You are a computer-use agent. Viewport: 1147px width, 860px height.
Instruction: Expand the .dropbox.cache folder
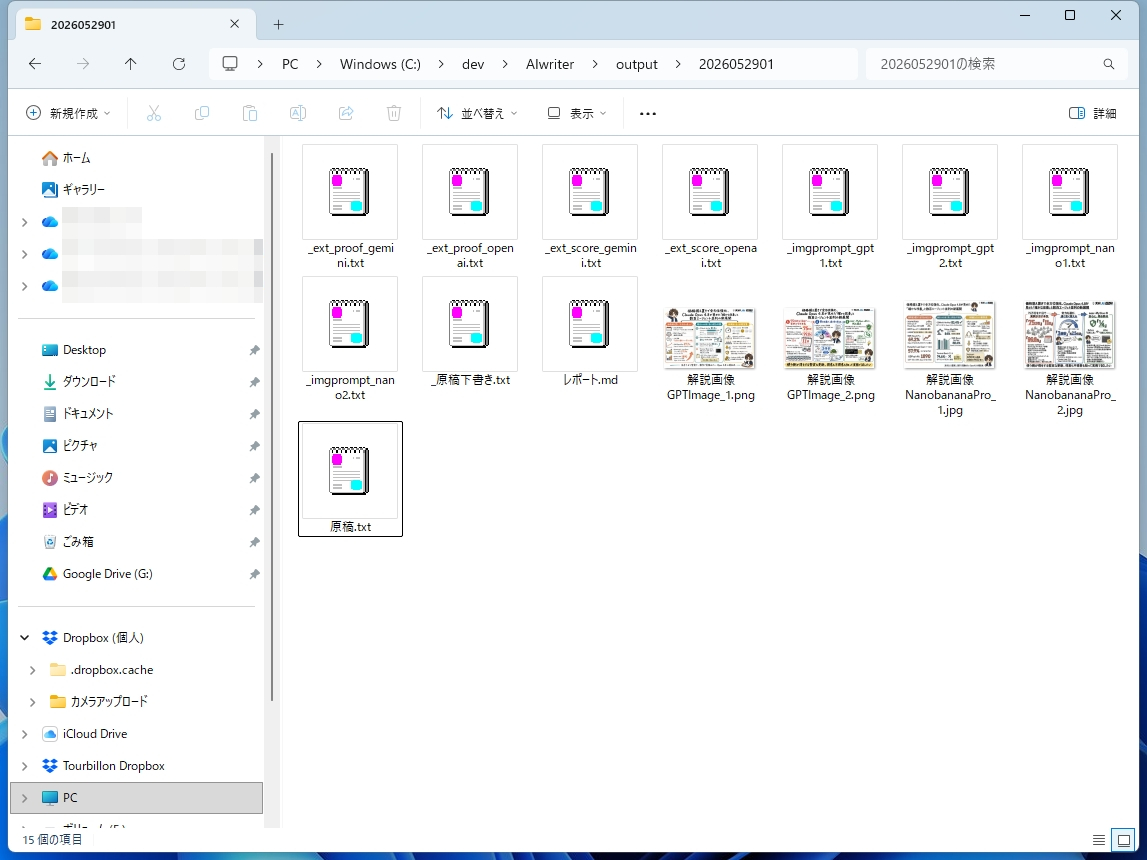point(32,670)
